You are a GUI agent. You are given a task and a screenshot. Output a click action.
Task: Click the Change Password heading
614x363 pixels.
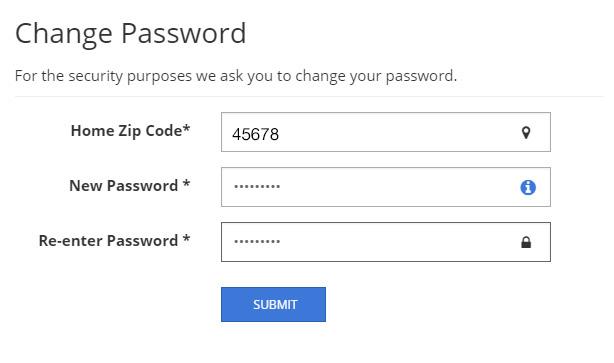click(x=131, y=34)
